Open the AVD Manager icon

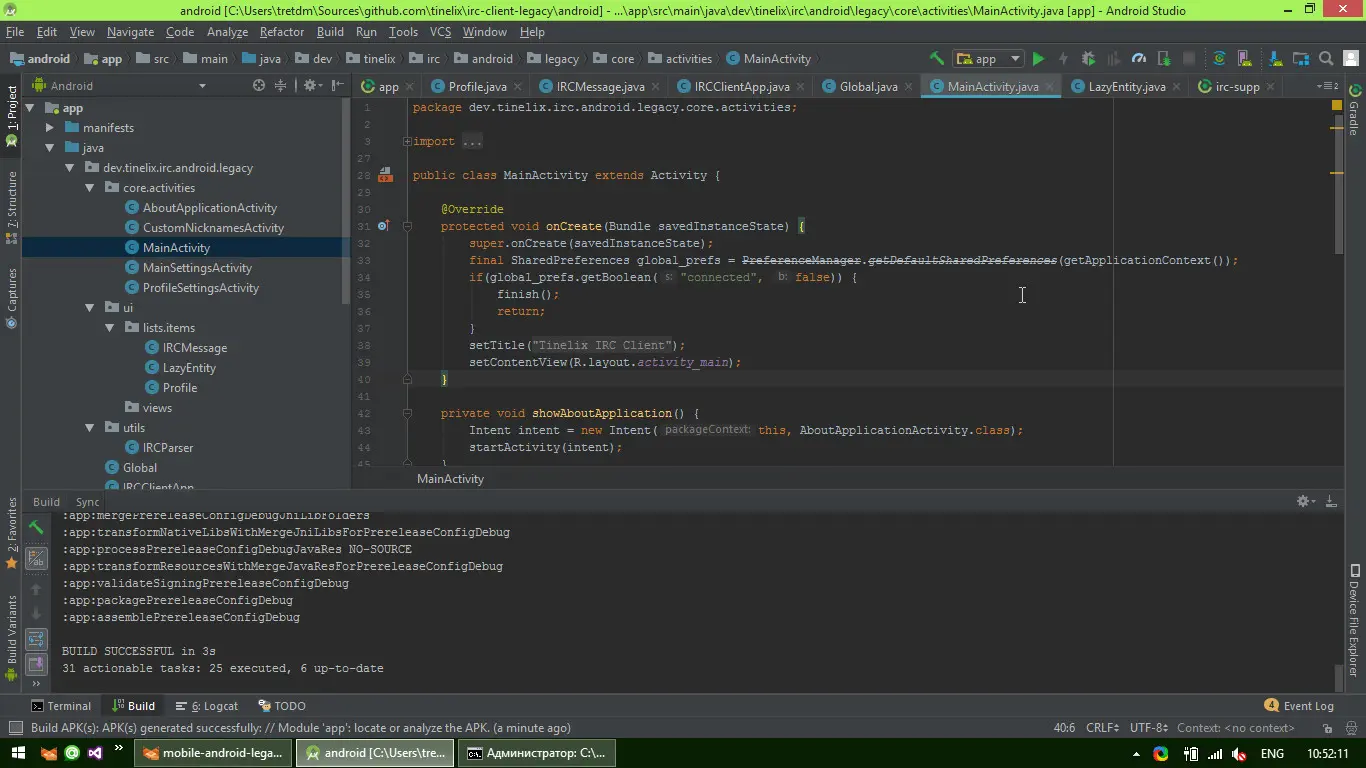tap(1245, 59)
